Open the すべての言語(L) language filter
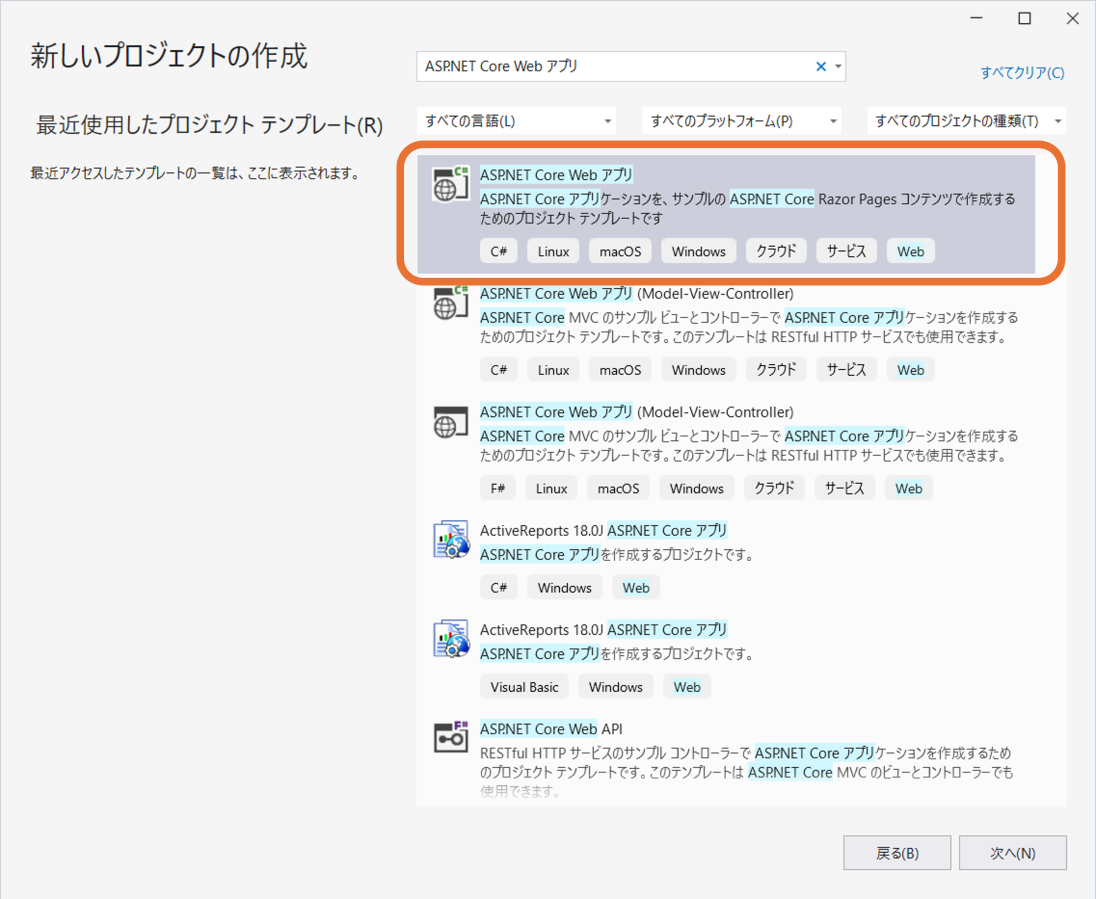Viewport: 1096px width, 899px height. tap(517, 121)
